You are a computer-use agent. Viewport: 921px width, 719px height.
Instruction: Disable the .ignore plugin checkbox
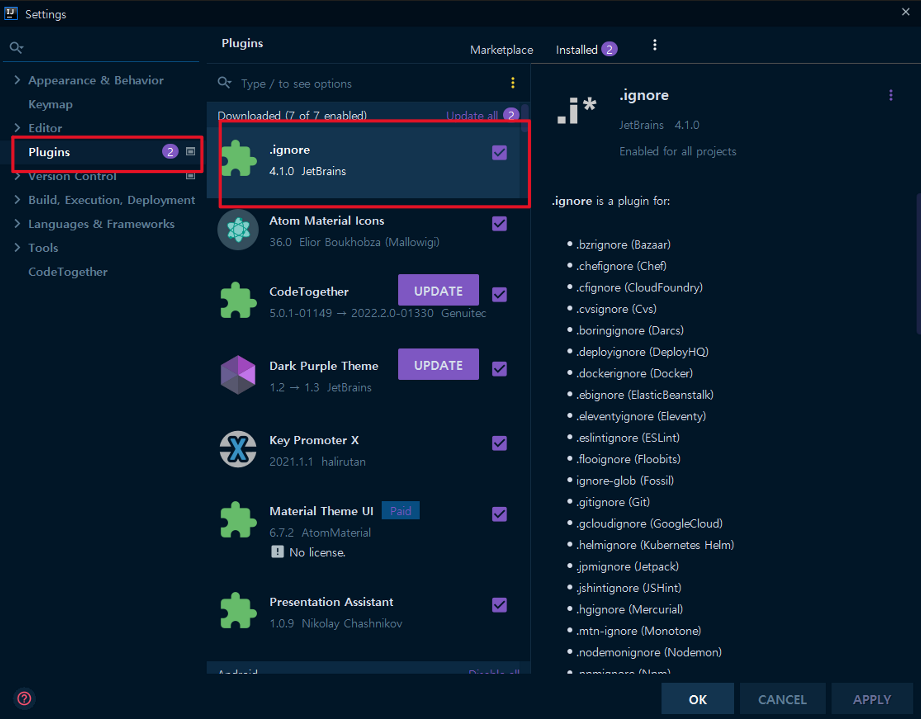click(x=499, y=153)
